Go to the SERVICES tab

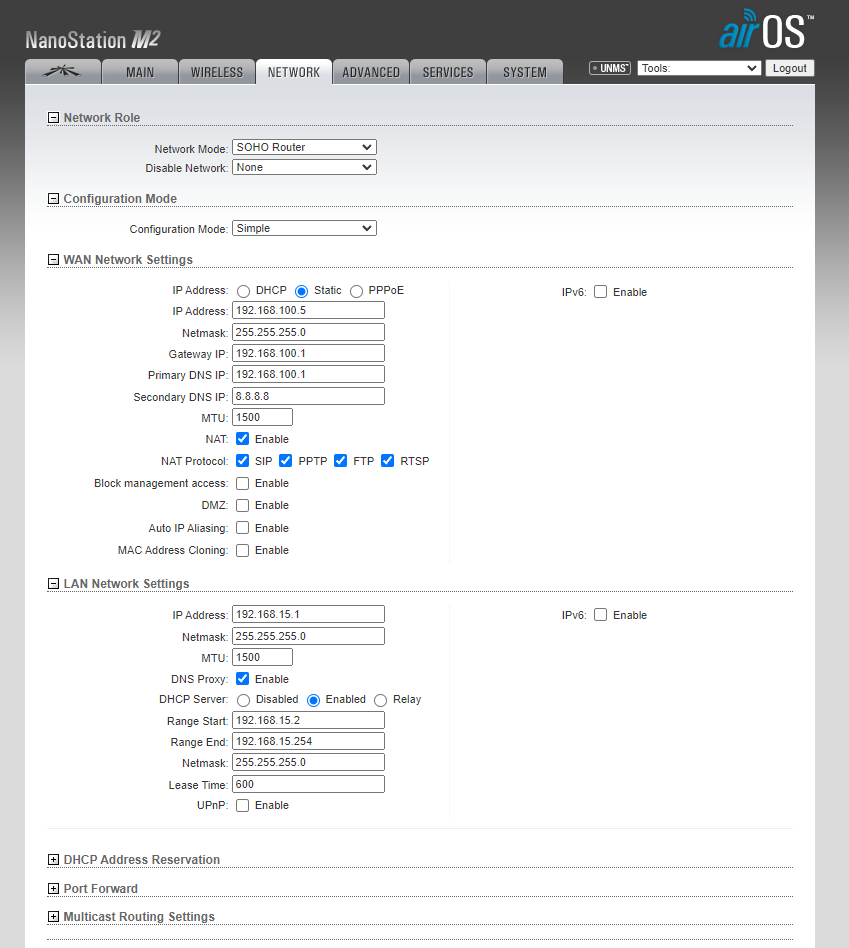[447, 72]
